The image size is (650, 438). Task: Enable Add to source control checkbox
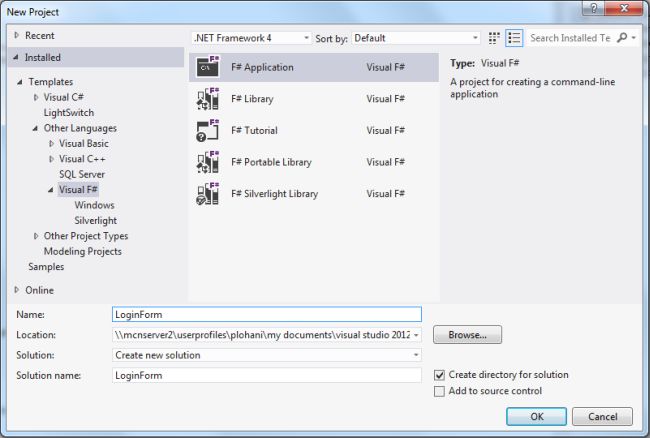439,391
